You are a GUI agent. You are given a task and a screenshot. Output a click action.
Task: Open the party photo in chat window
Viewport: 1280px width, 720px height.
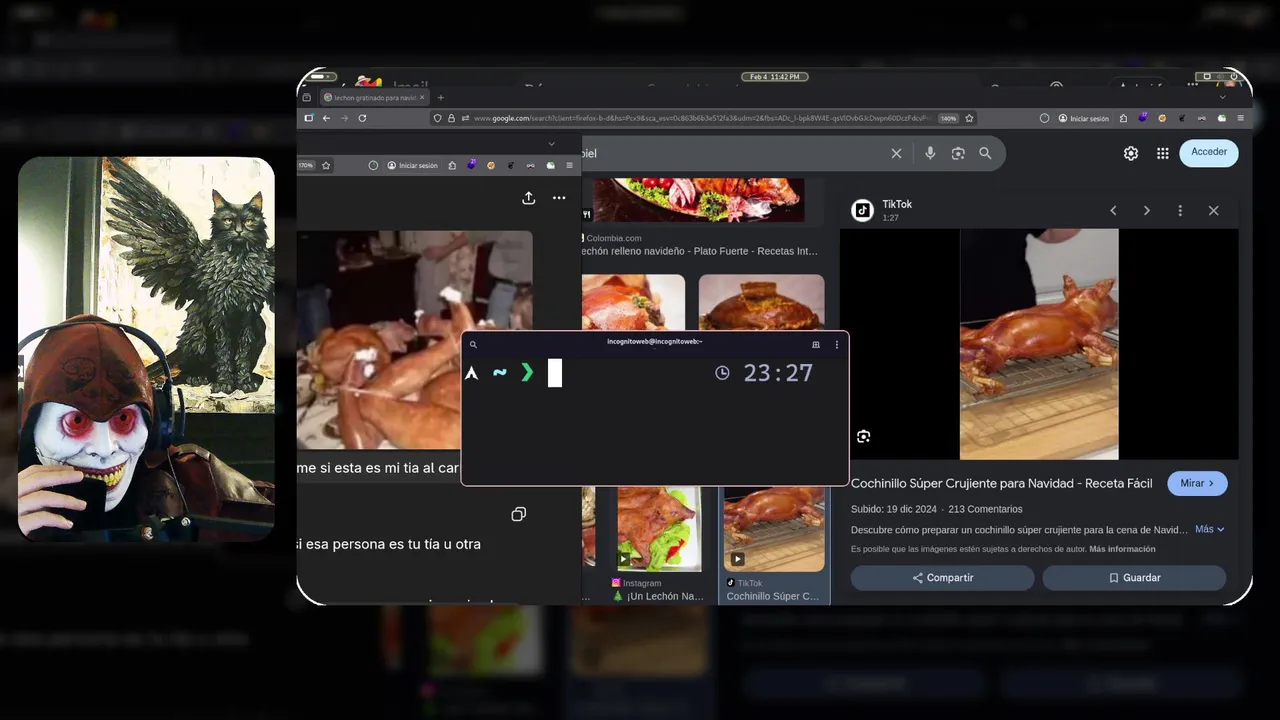(414, 340)
